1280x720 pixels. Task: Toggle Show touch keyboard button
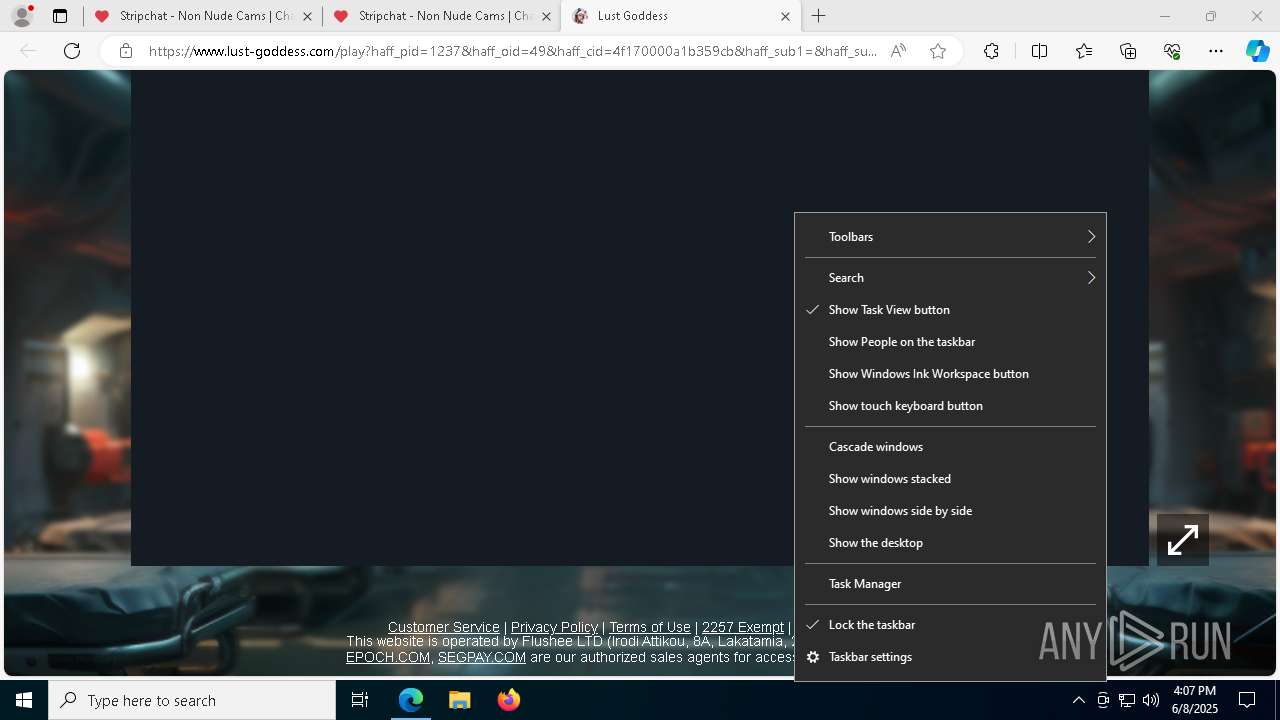coord(950,406)
